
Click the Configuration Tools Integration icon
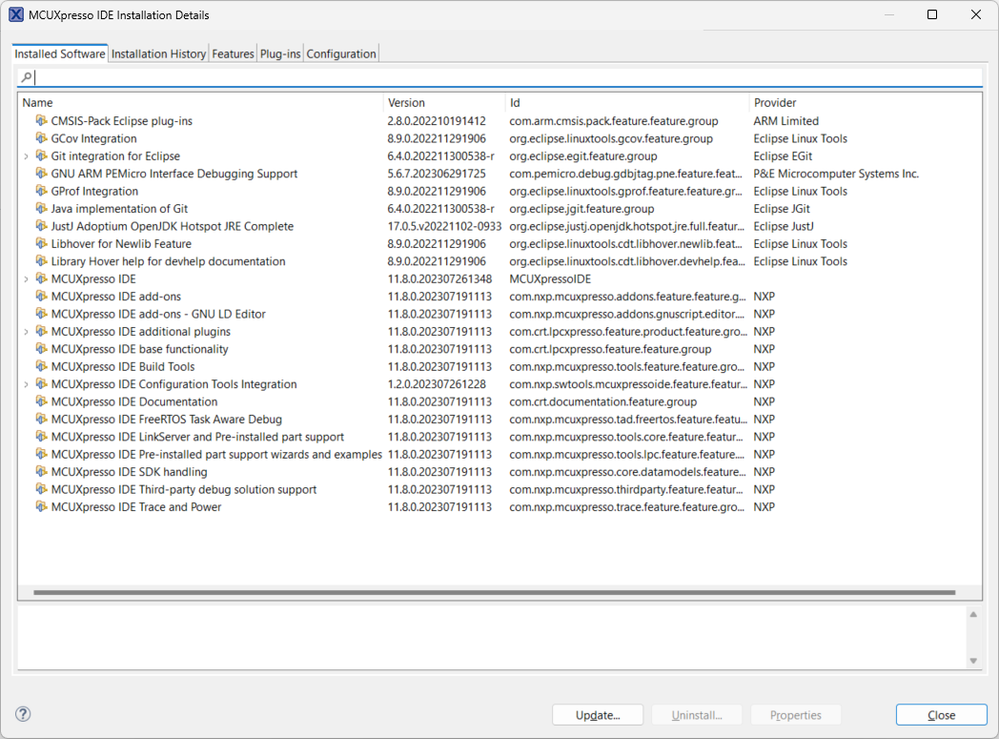pyautogui.click(x=41, y=384)
